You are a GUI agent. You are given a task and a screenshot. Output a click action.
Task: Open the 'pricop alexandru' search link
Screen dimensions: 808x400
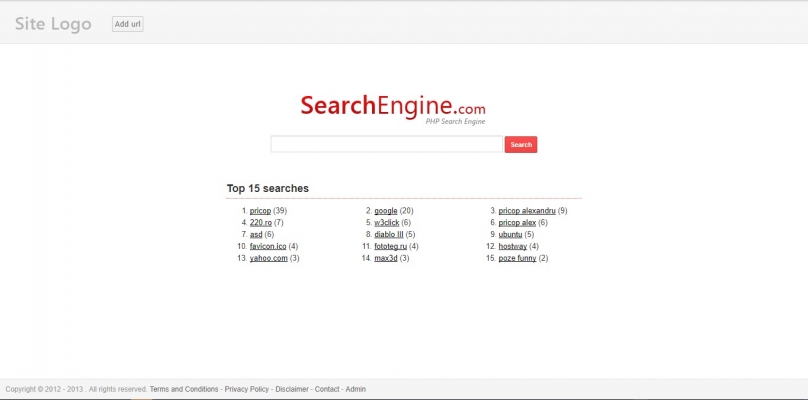tap(526, 211)
